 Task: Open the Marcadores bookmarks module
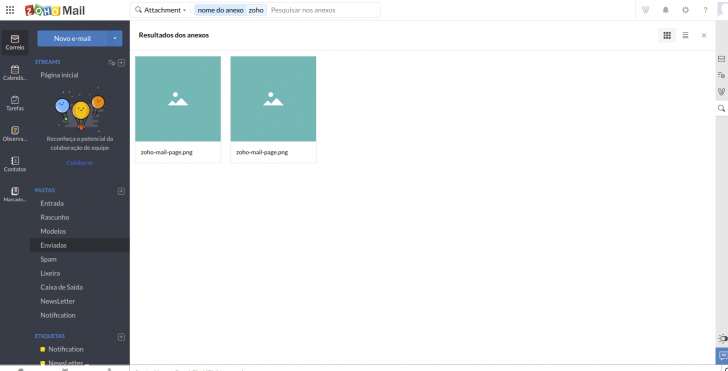tap(15, 194)
